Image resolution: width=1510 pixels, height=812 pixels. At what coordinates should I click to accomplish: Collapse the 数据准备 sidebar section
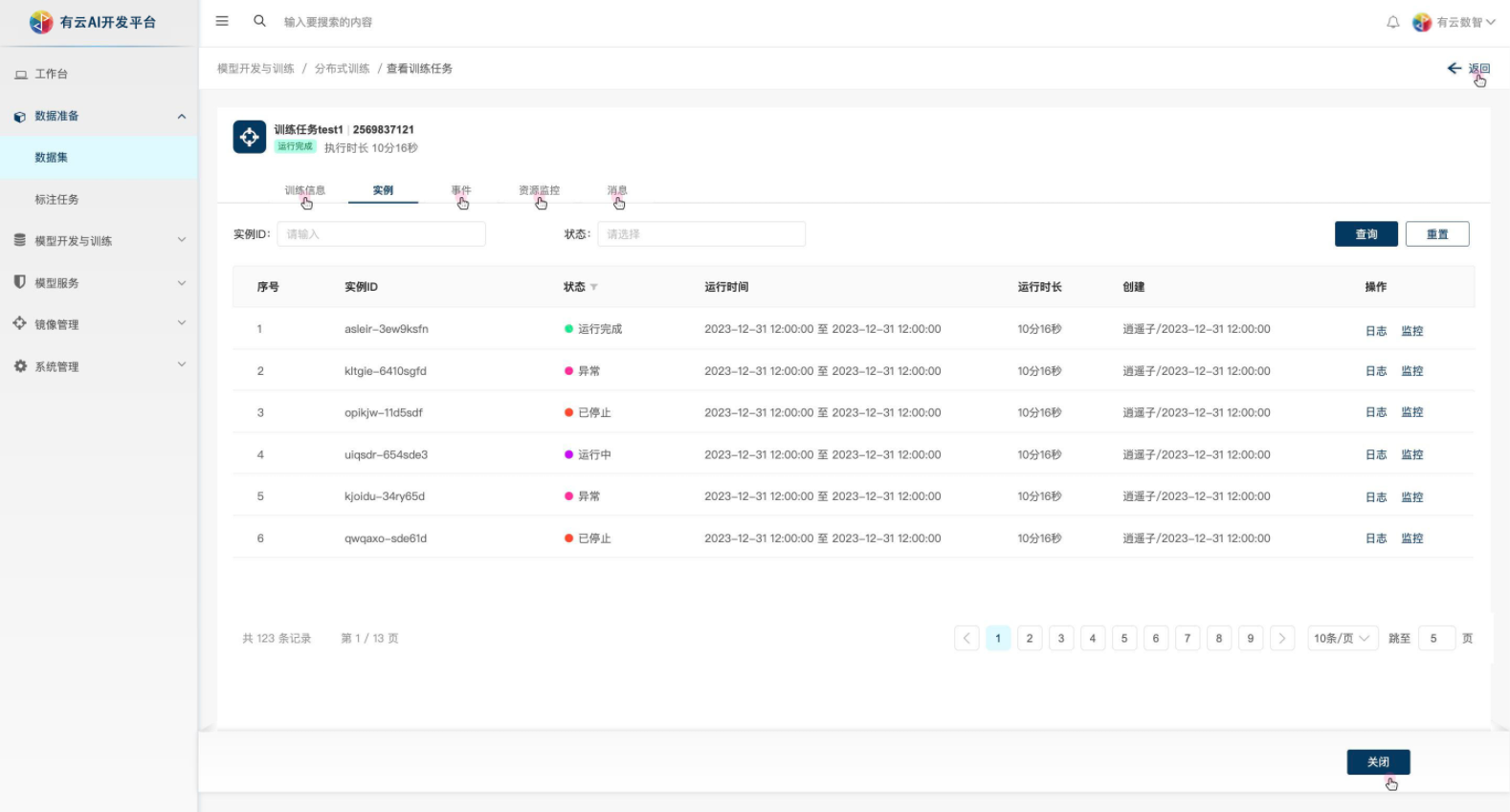pyautogui.click(x=181, y=116)
